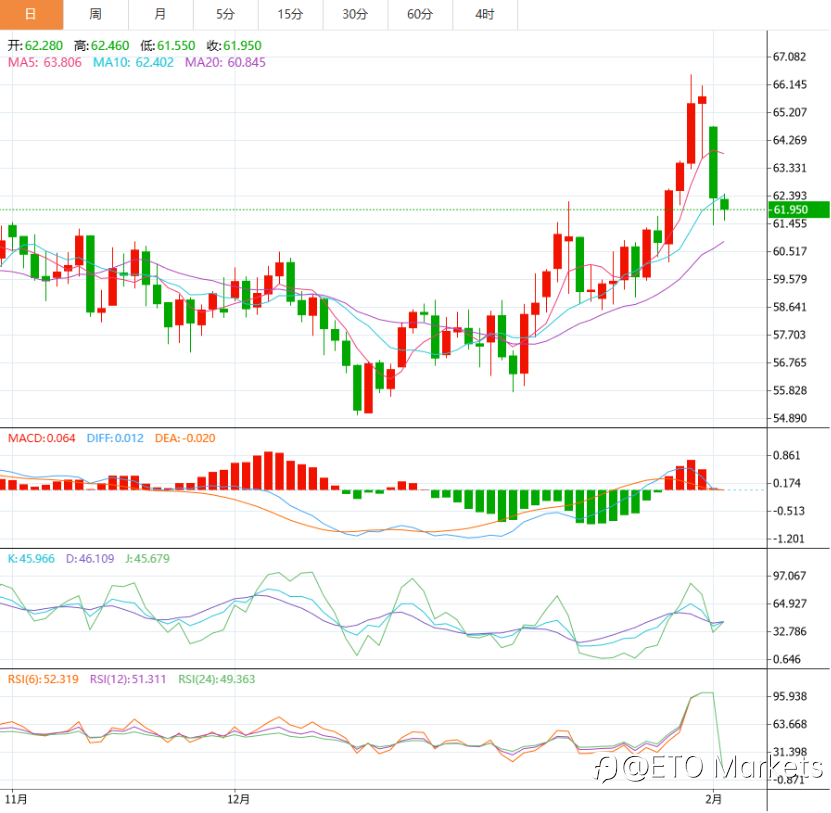Image resolution: width=831 pixels, height=813 pixels.
Task: Click the 67.082 price axis label
Action: 790,57
